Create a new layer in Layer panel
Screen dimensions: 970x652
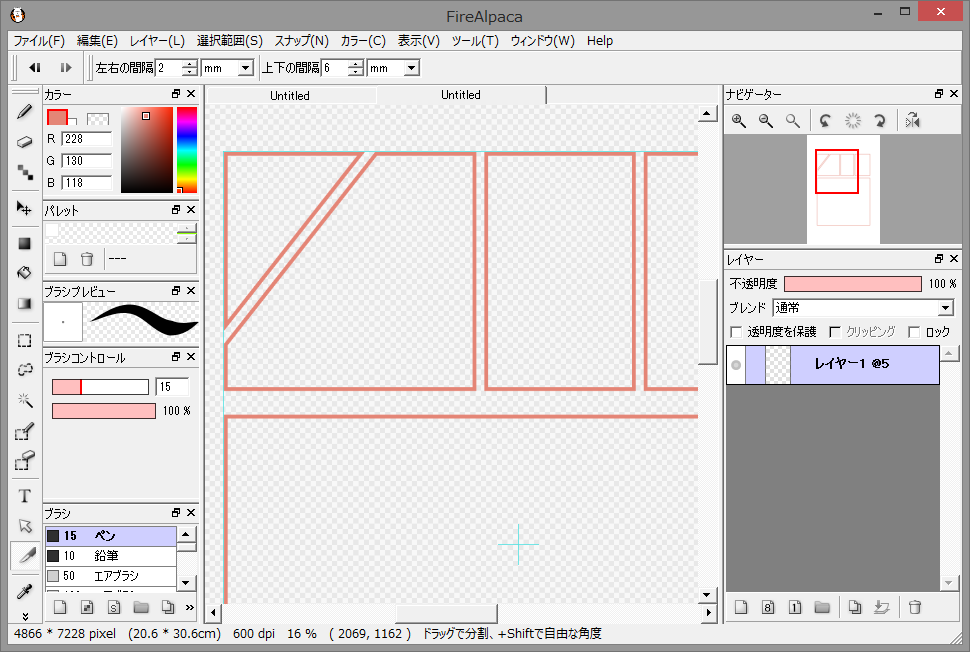[x=740, y=607]
